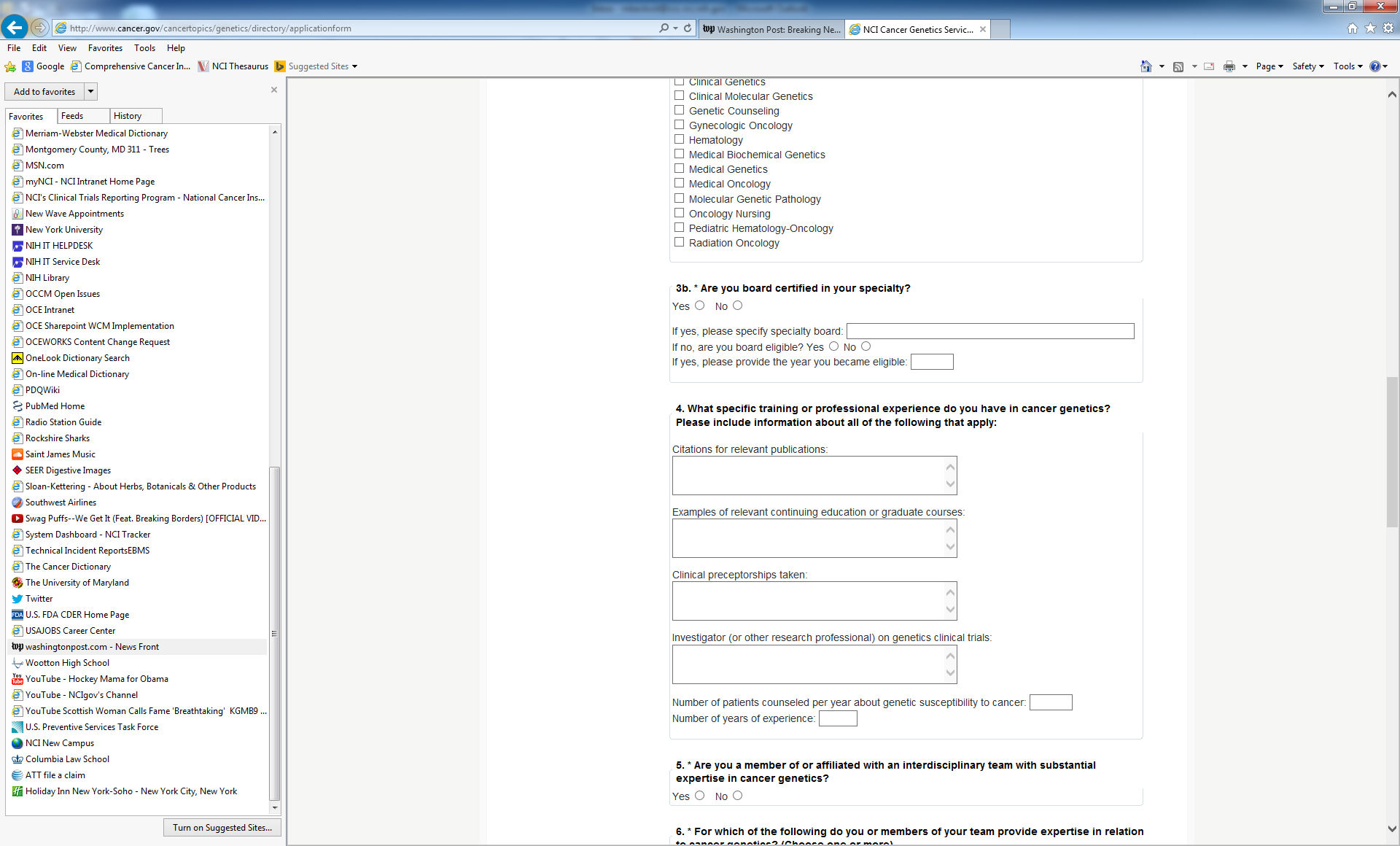Open the Safety dropdown menu
Viewport: 1400px width, 846px height.
1307,66
